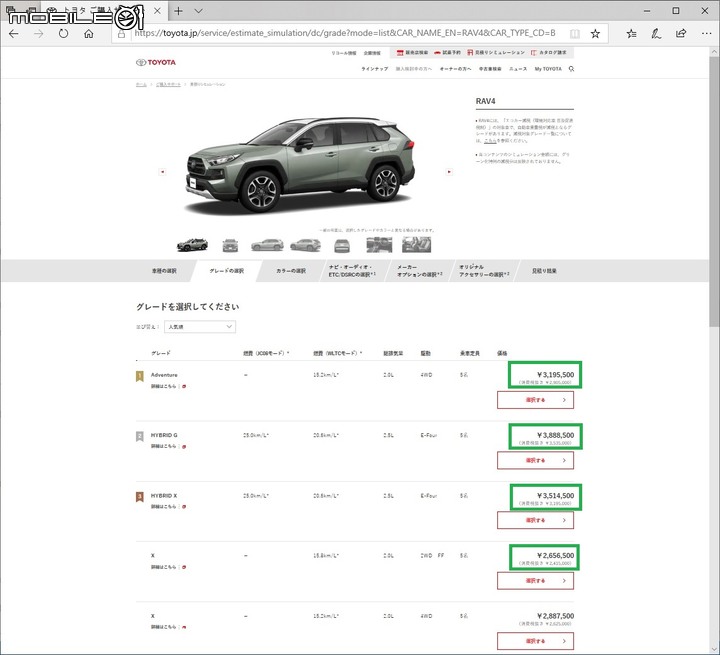
Task: Click the HYBRID X detail link red icon
Action: click(x=184, y=507)
